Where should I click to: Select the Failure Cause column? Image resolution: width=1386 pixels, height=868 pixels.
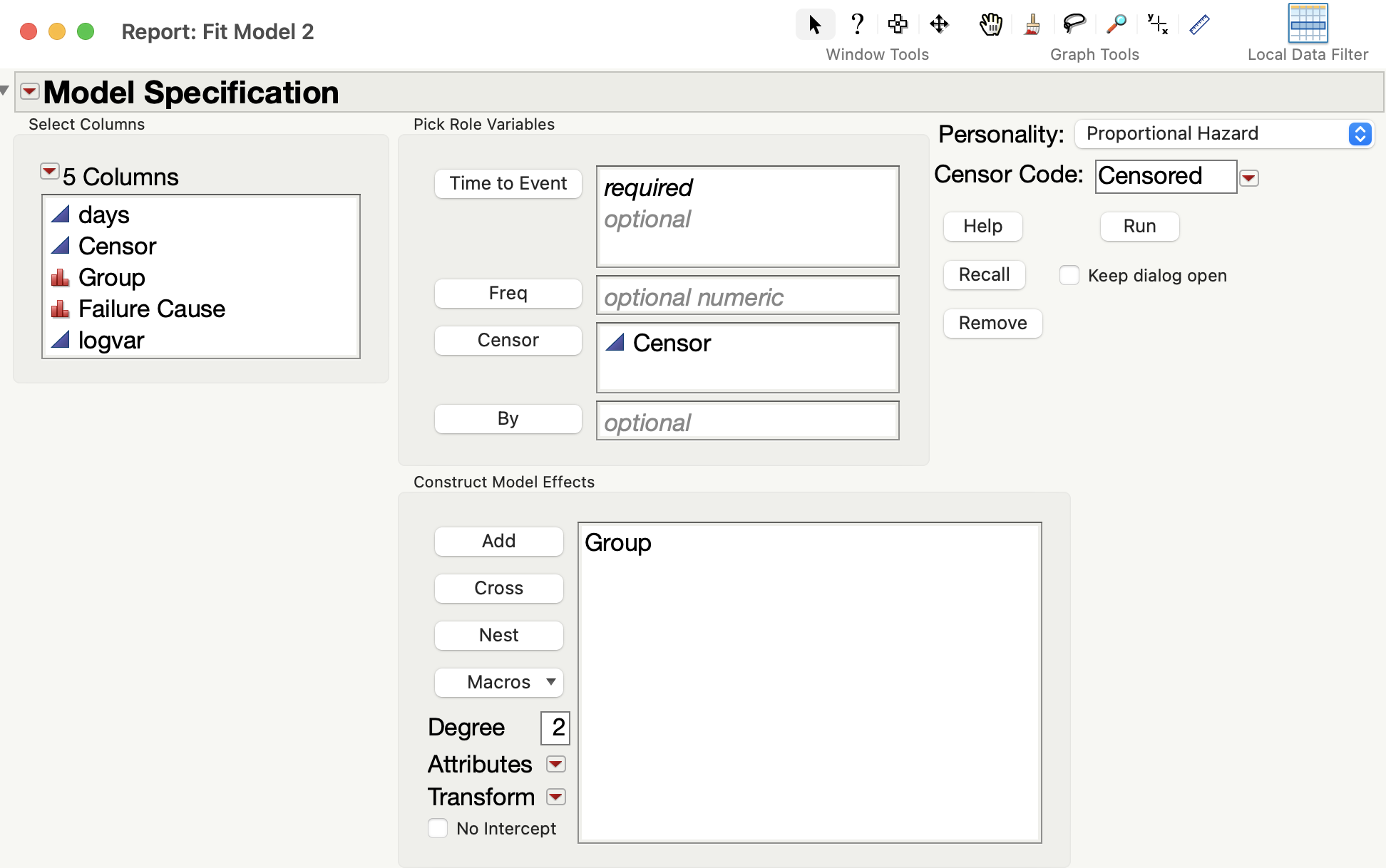click(151, 309)
